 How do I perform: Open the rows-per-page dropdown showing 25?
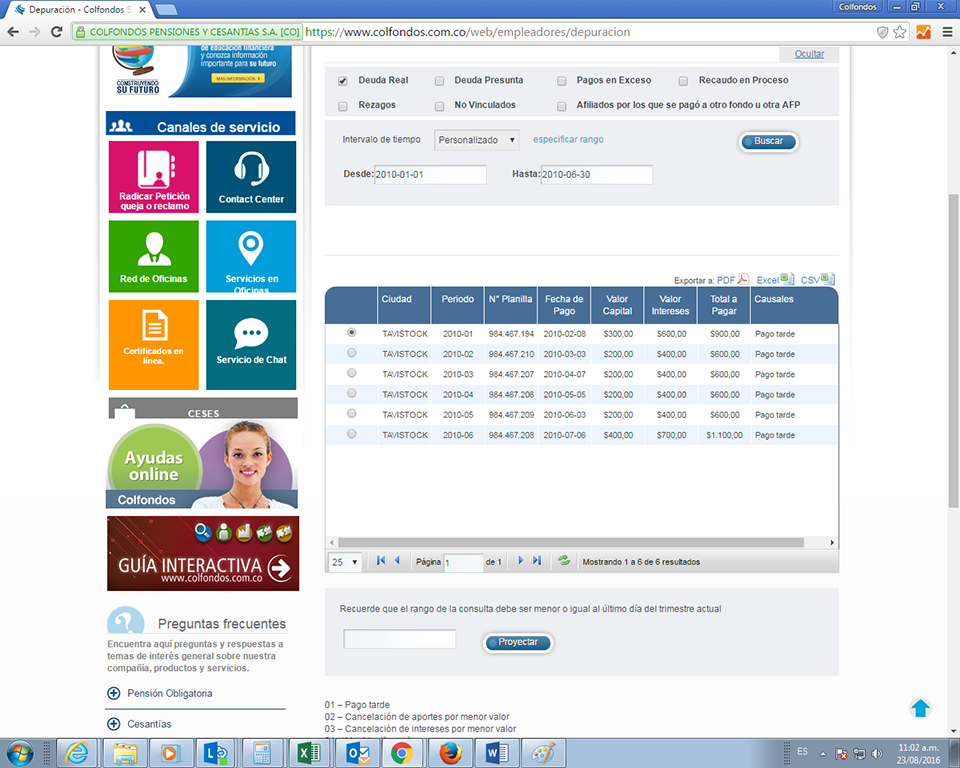tap(344, 562)
